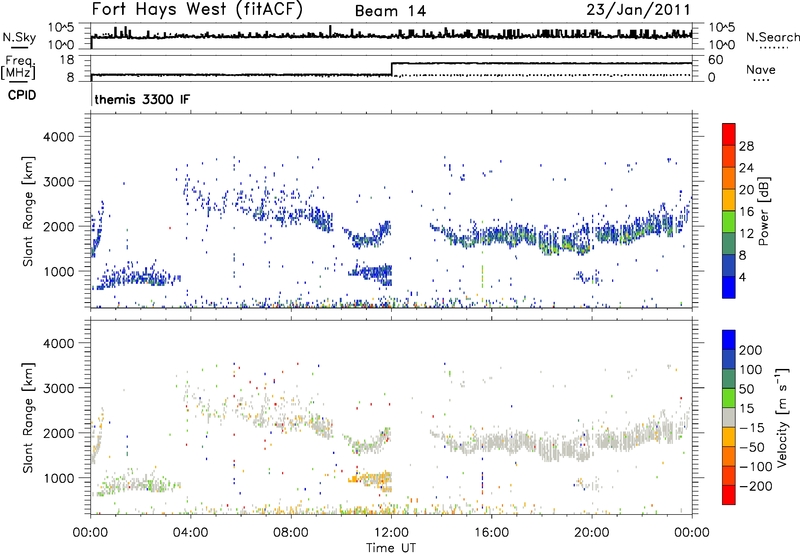Image resolution: width=800 pixels, height=554 pixels.
Task: Click the 'Freq. [MHz]' axis label
Action: click(19, 67)
